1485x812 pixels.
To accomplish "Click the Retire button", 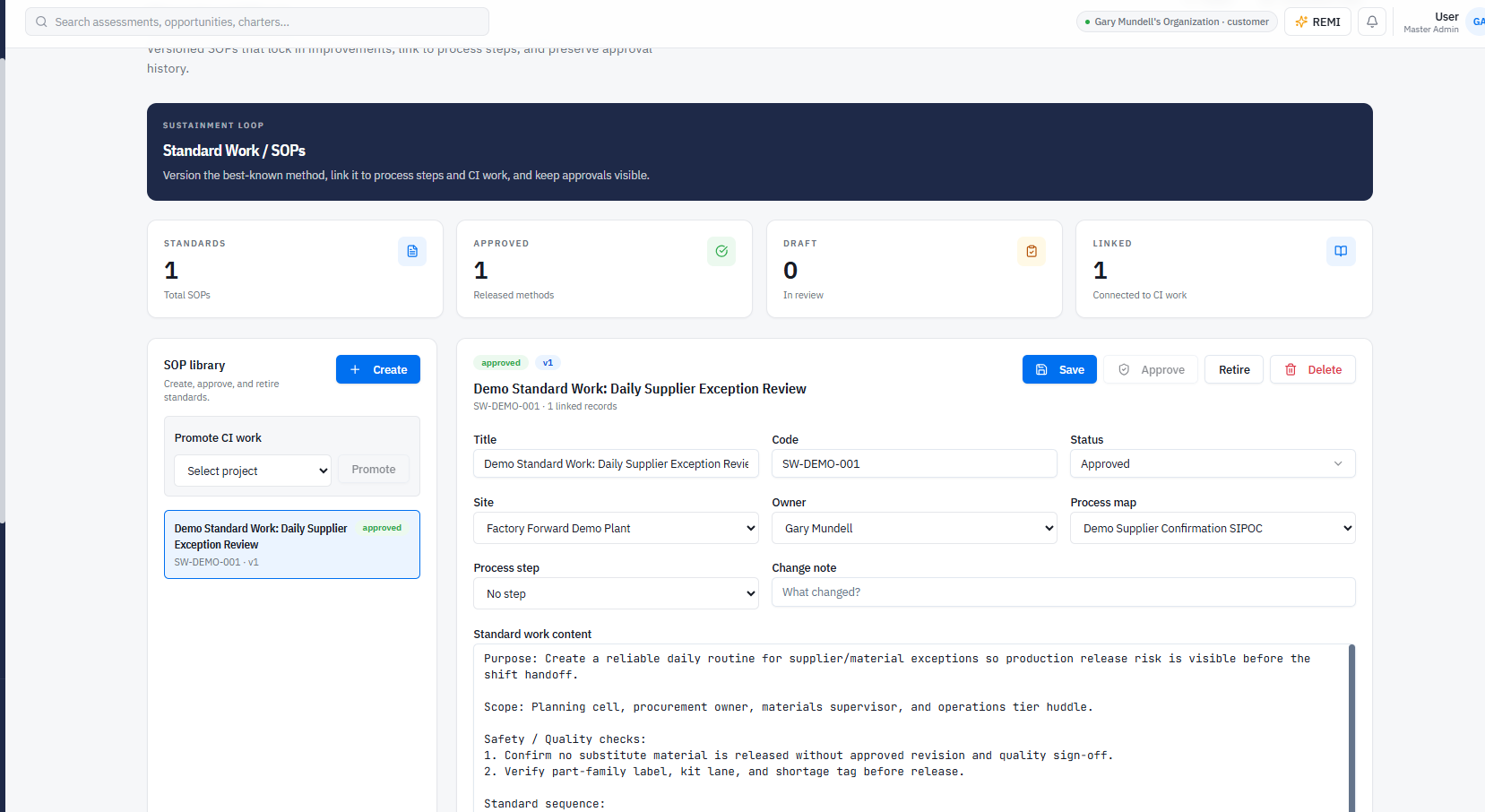I will click(x=1234, y=369).
